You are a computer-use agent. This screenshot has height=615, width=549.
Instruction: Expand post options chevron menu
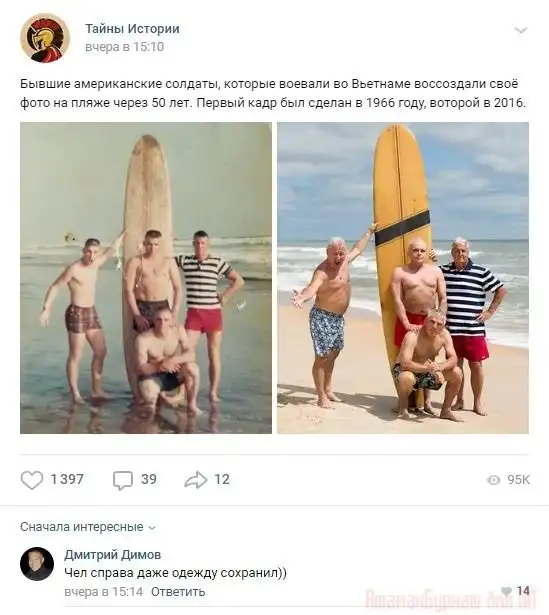click(520, 30)
